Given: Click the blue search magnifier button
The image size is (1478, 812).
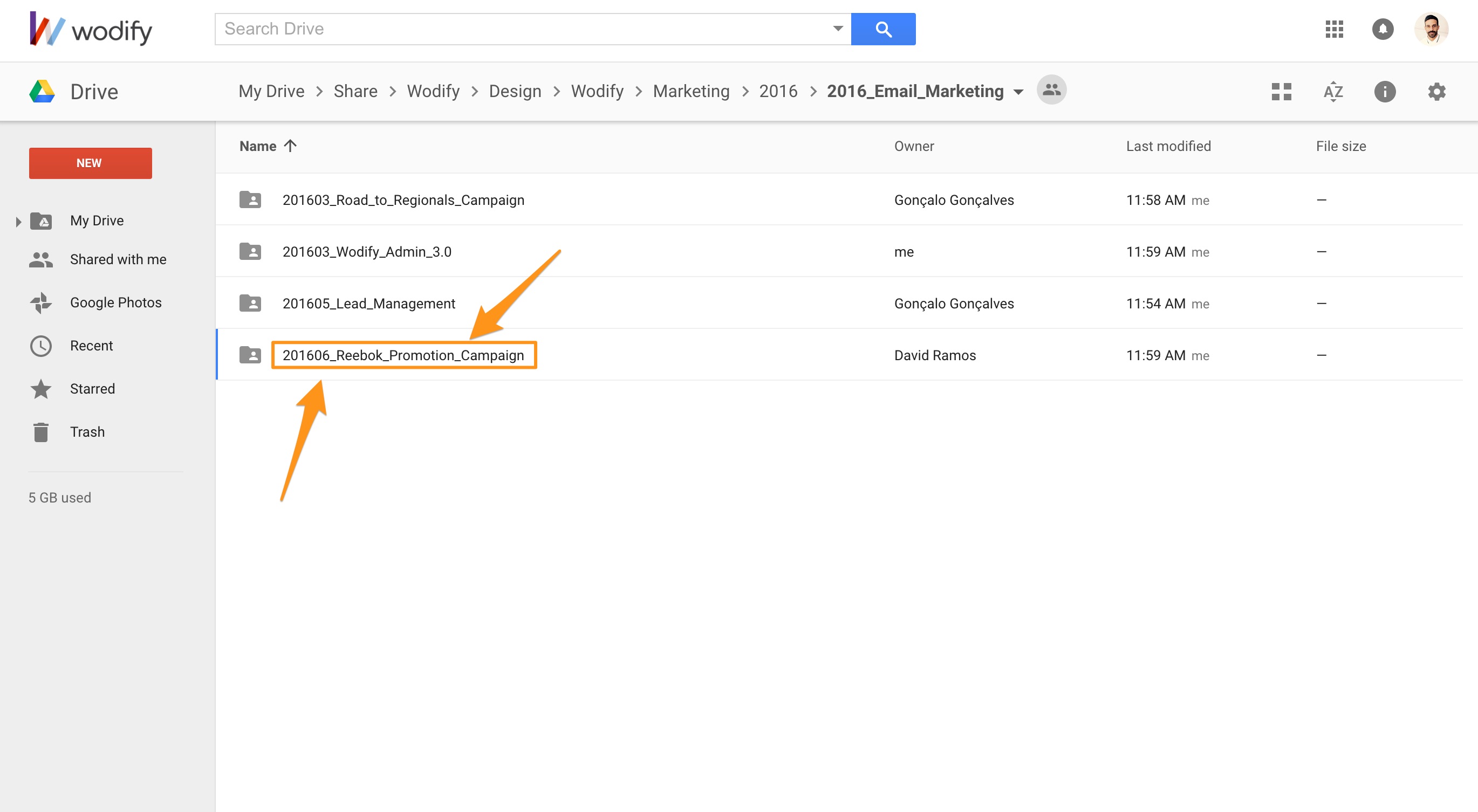Looking at the screenshot, I should point(883,29).
